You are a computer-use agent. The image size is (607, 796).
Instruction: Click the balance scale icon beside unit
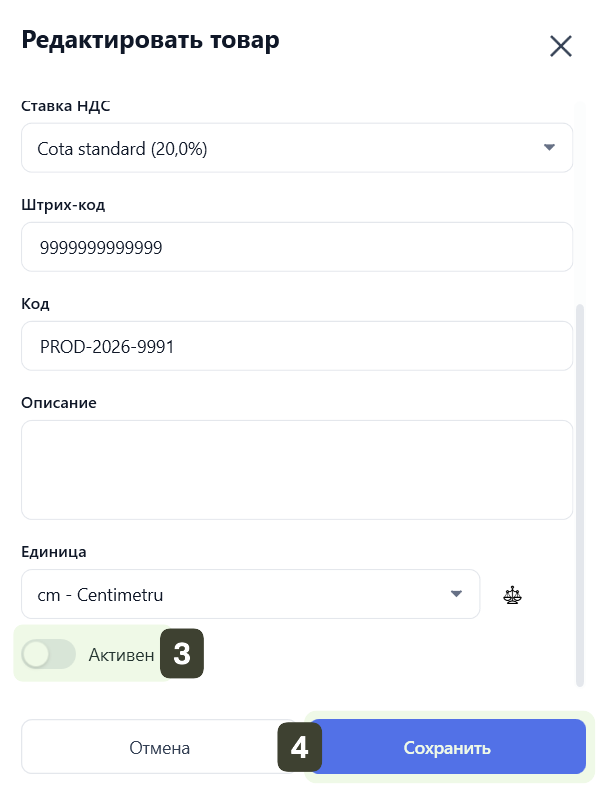pos(514,595)
